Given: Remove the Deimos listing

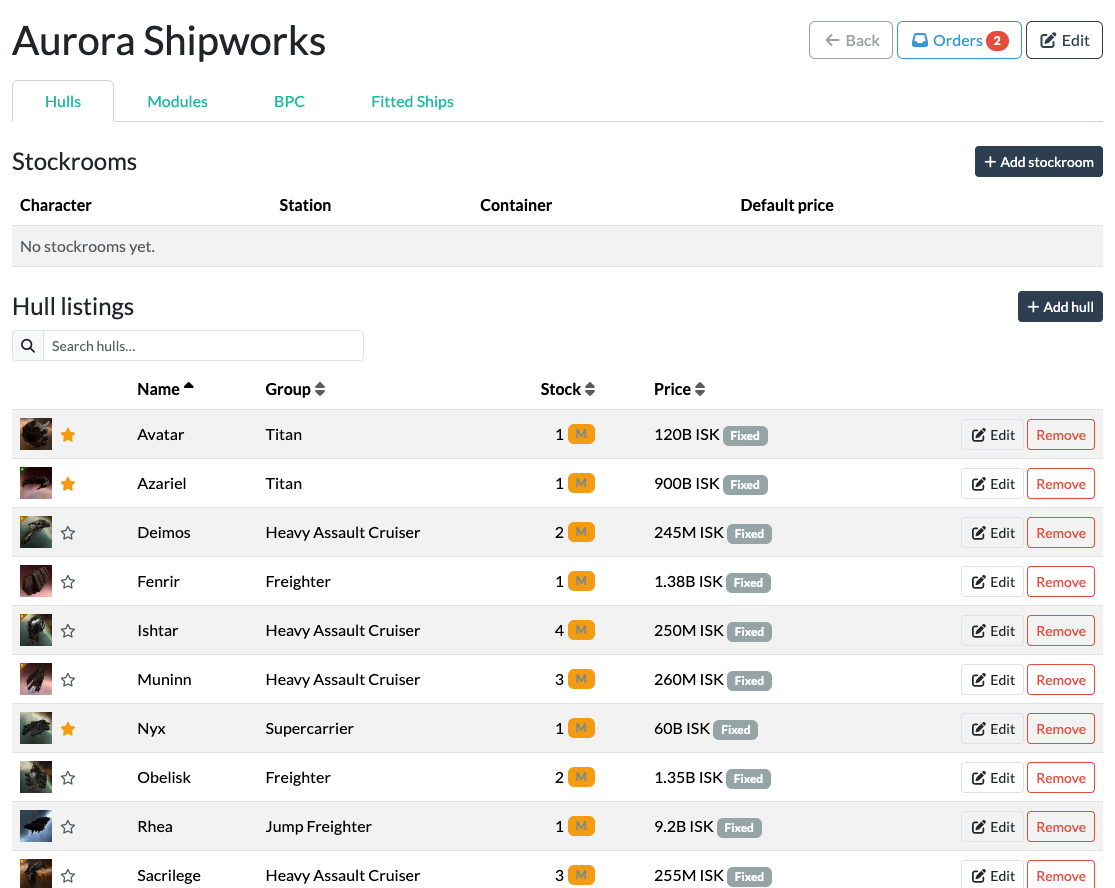Looking at the screenshot, I should pyautogui.click(x=1060, y=533).
